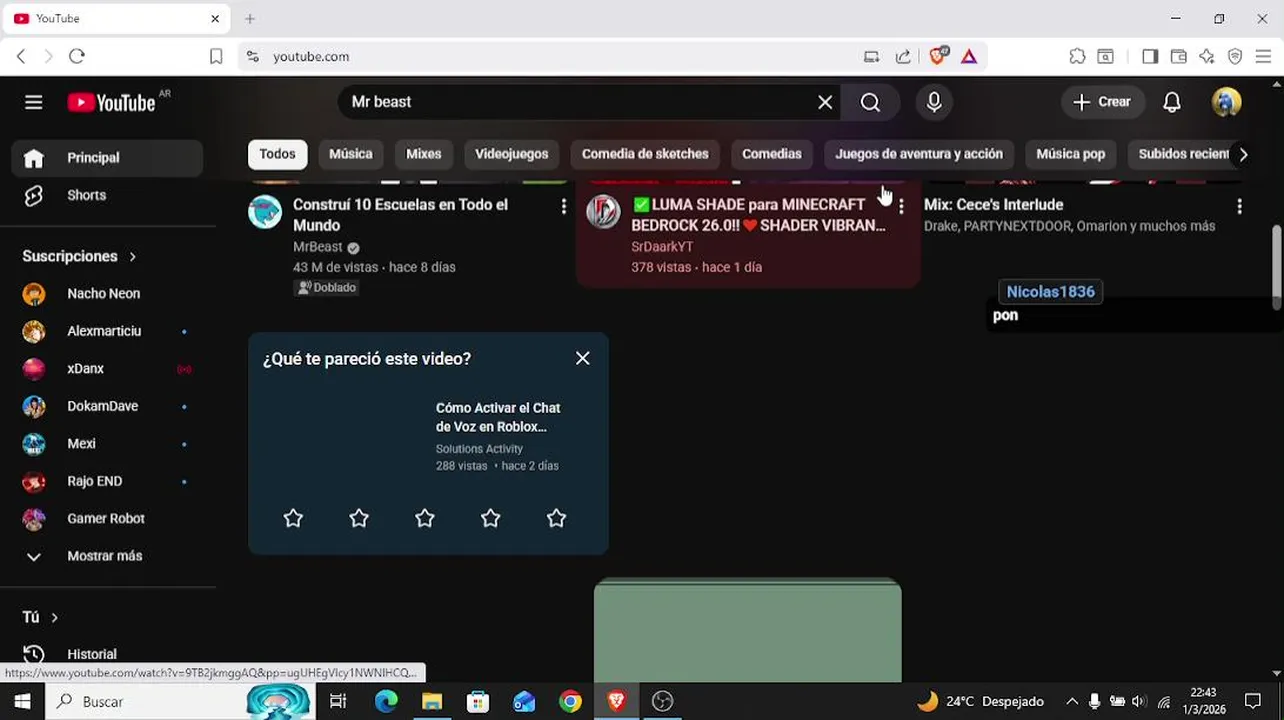This screenshot has width=1284, height=720.
Task: Select the Música pop chip
Action: point(1071,154)
